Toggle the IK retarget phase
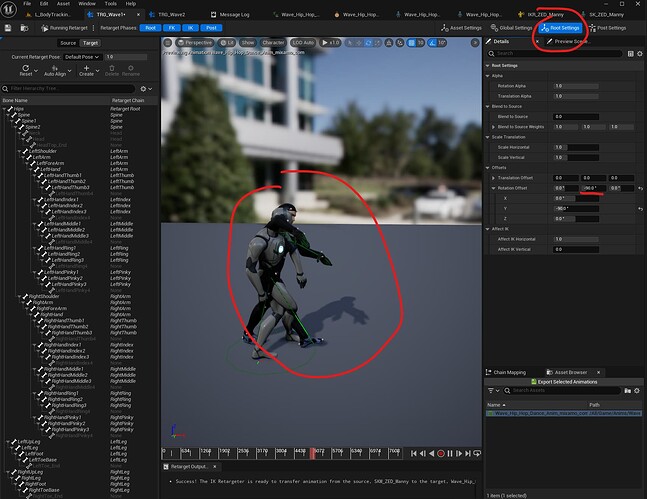Screen dimensions: 647x499 (x=192, y=28)
